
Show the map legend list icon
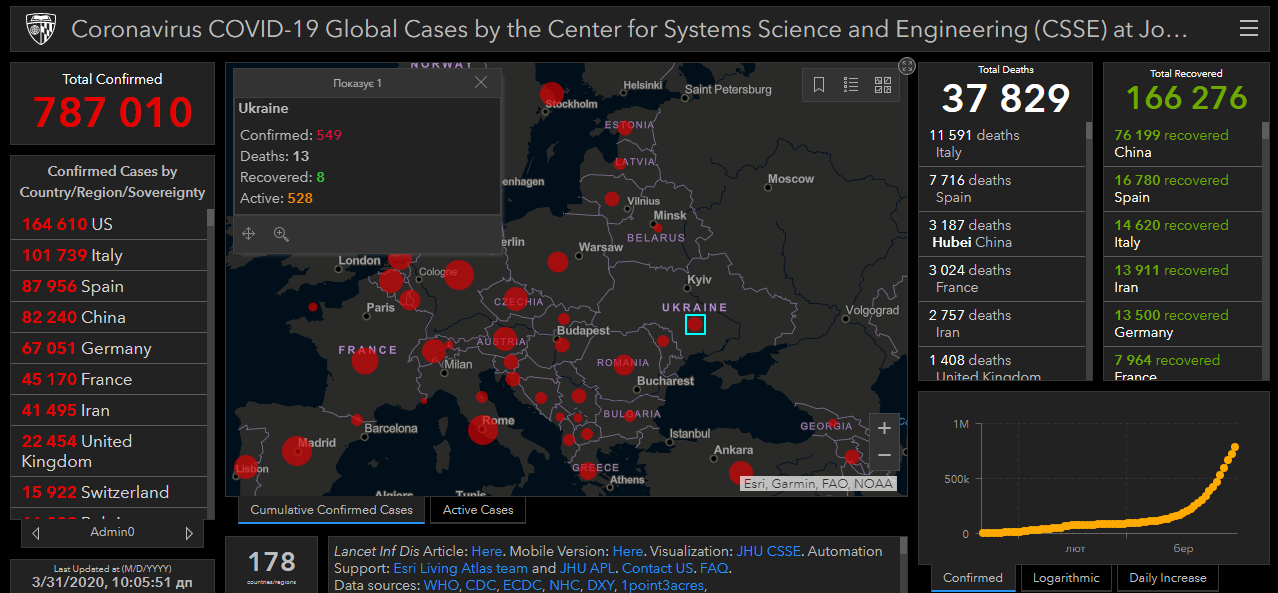(851, 85)
